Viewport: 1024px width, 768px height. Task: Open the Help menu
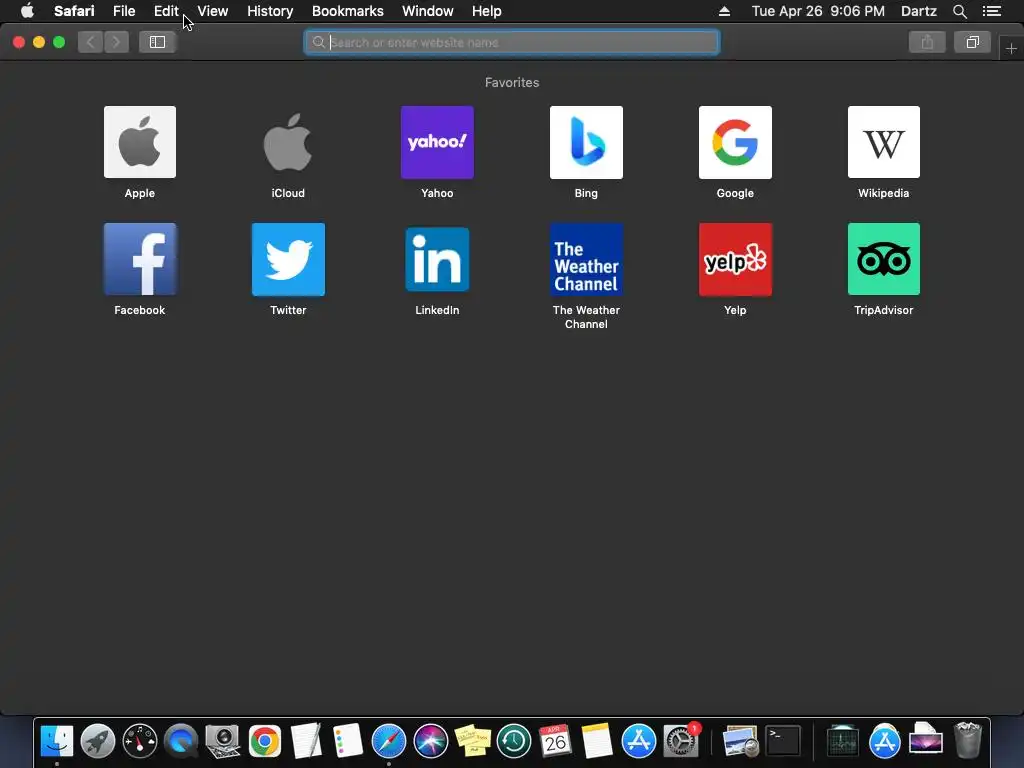(487, 11)
